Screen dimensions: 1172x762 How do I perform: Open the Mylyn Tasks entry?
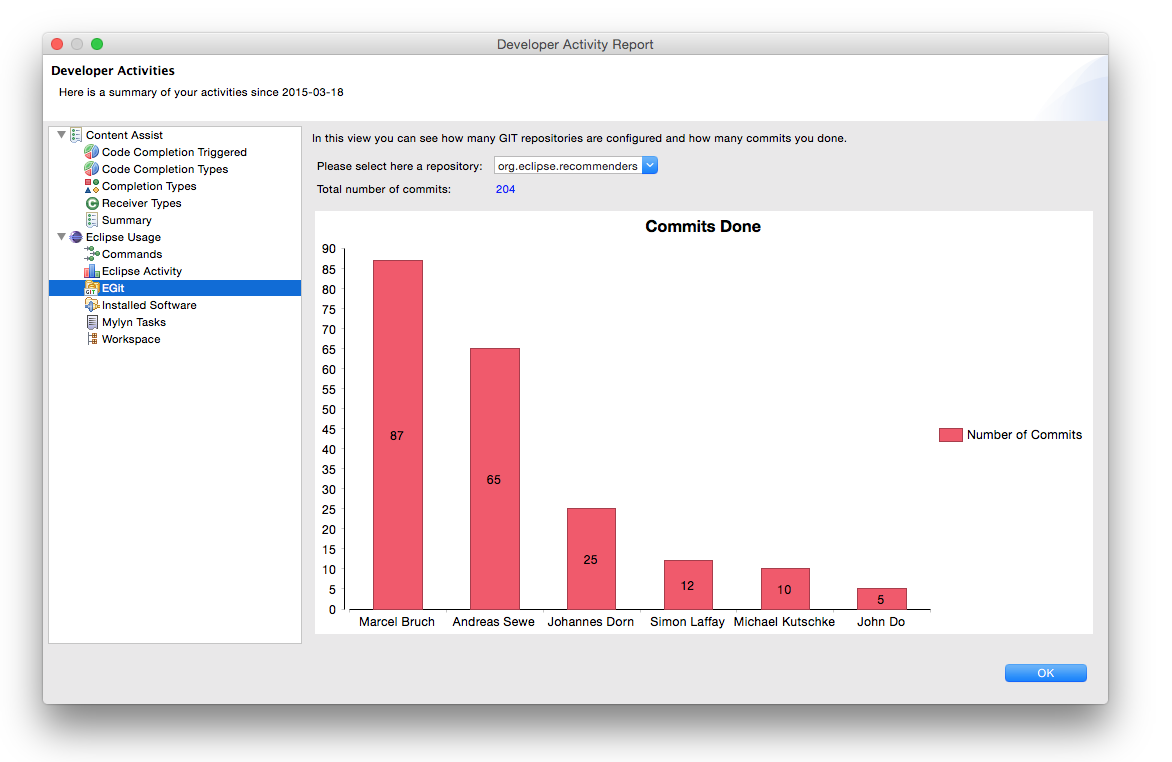134,322
